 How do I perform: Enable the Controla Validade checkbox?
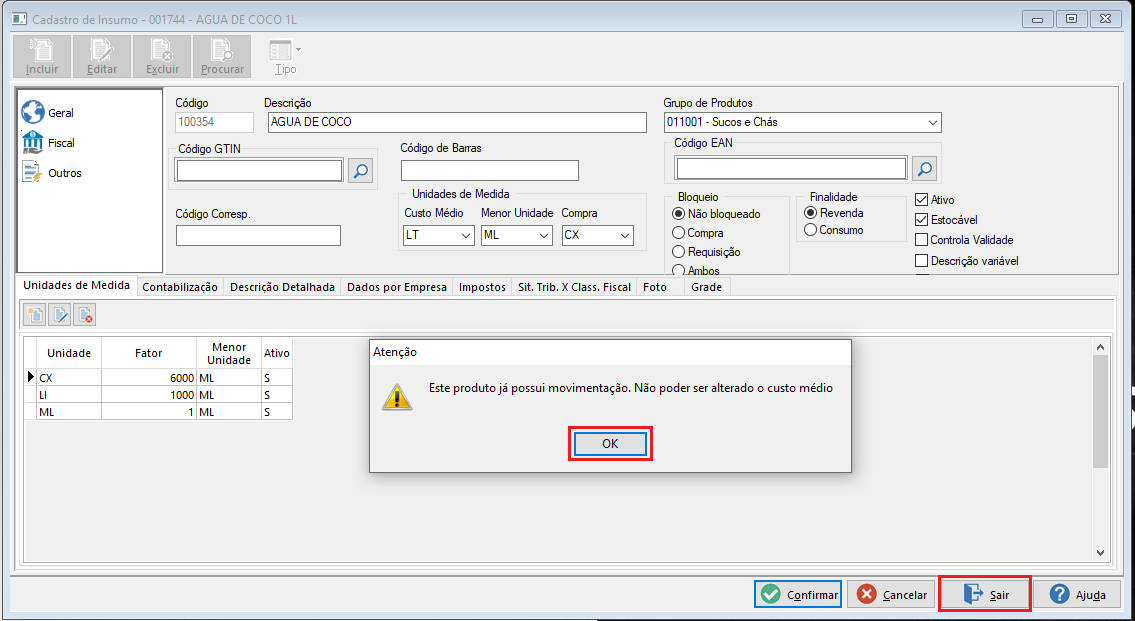click(x=921, y=240)
